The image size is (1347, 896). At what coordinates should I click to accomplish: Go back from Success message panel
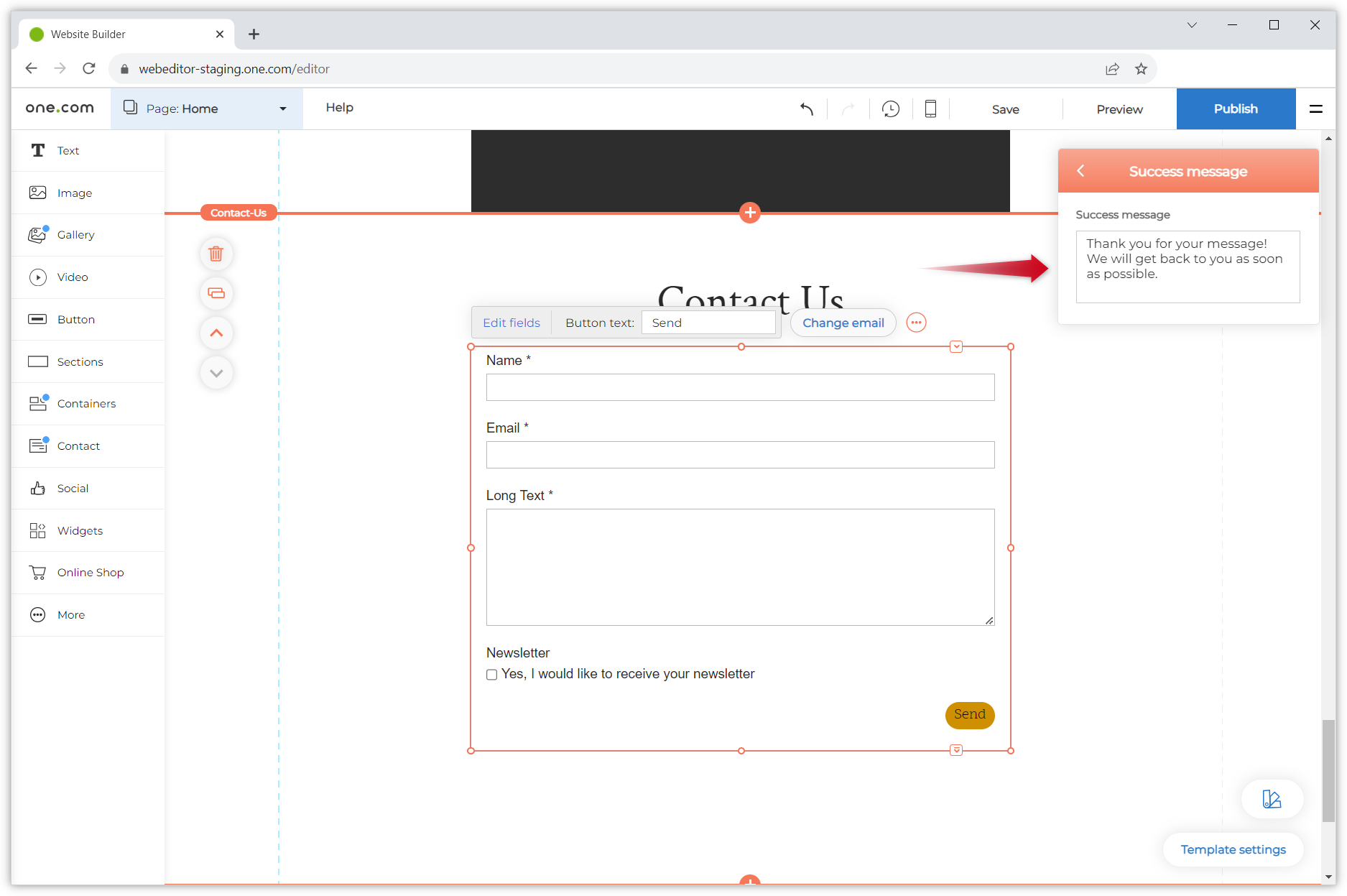[x=1080, y=171]
